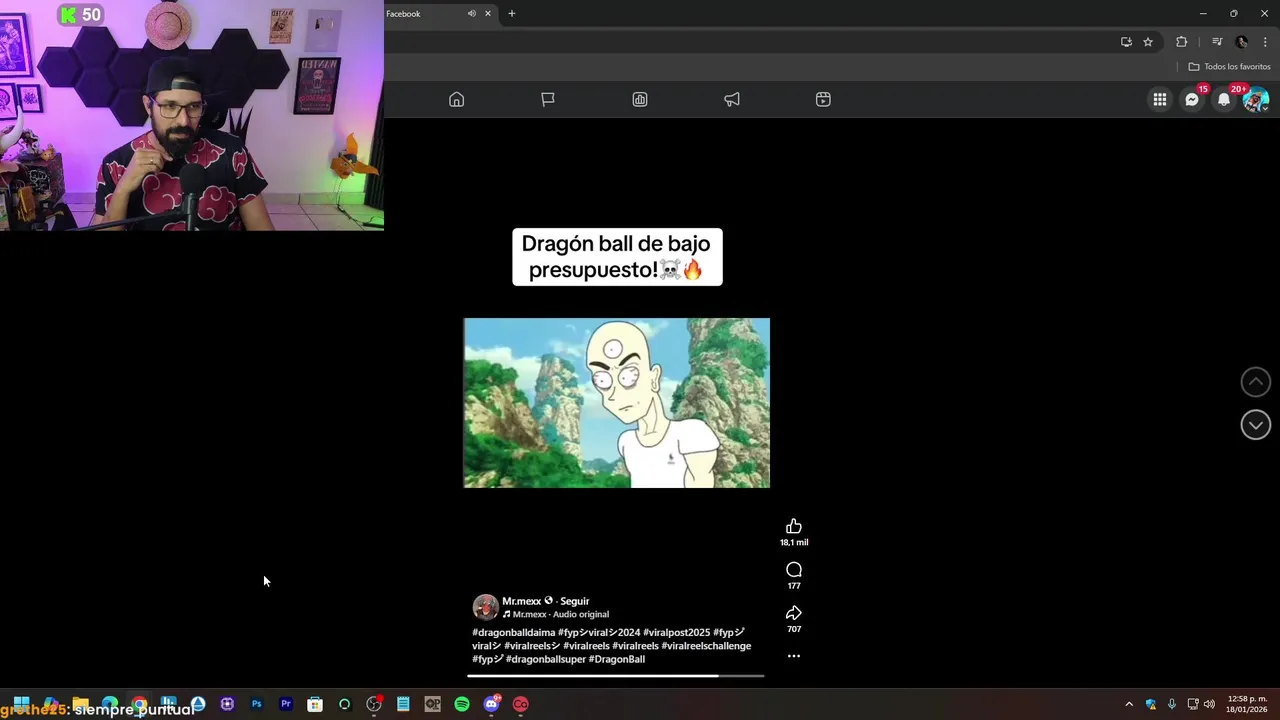The width and height of the screenshot is (1280, 720).
Task: Open the volume speaker tray icon
Action: pyautogui.click(x=1210, y=704)
